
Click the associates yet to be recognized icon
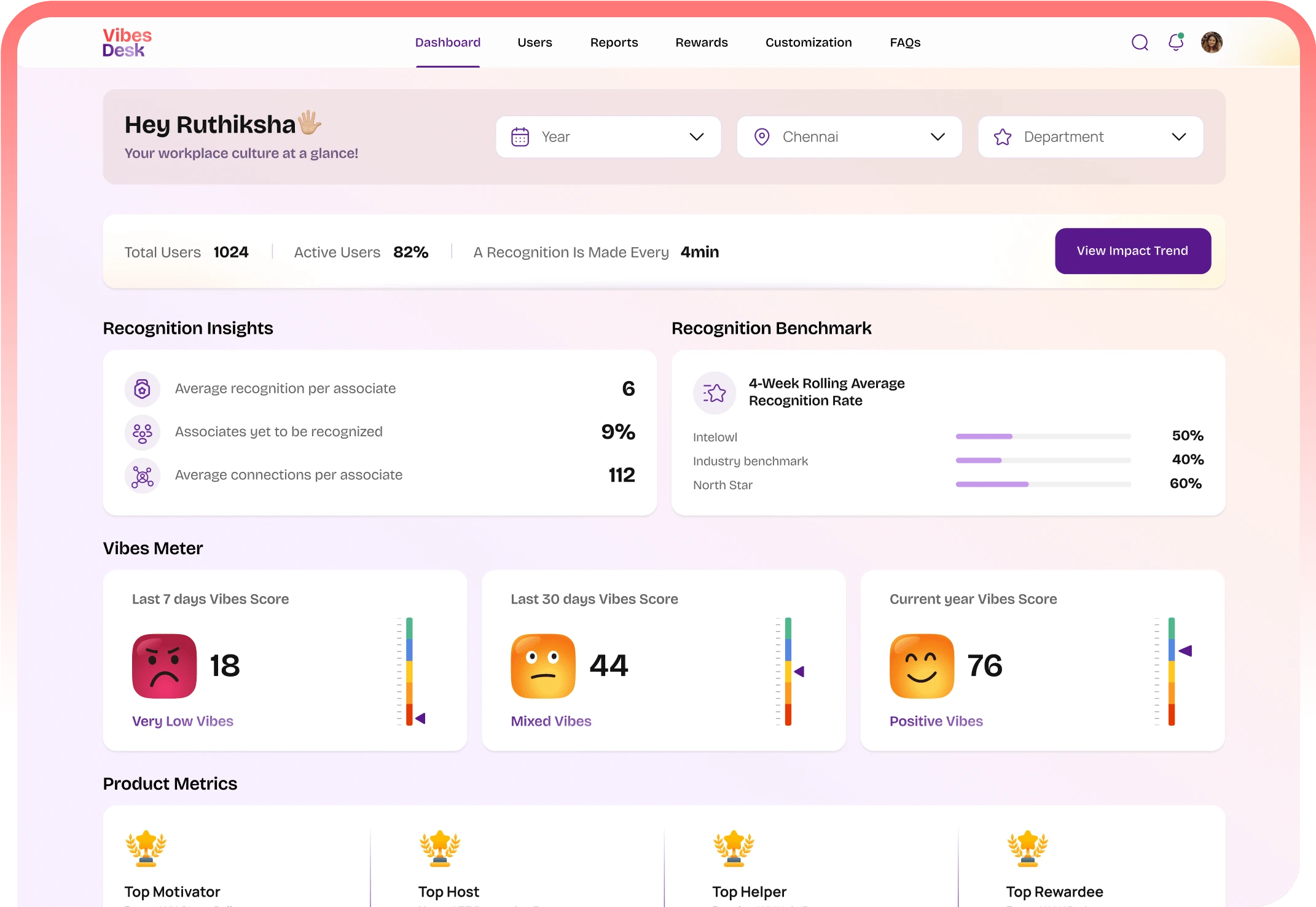tap(143, 433)
